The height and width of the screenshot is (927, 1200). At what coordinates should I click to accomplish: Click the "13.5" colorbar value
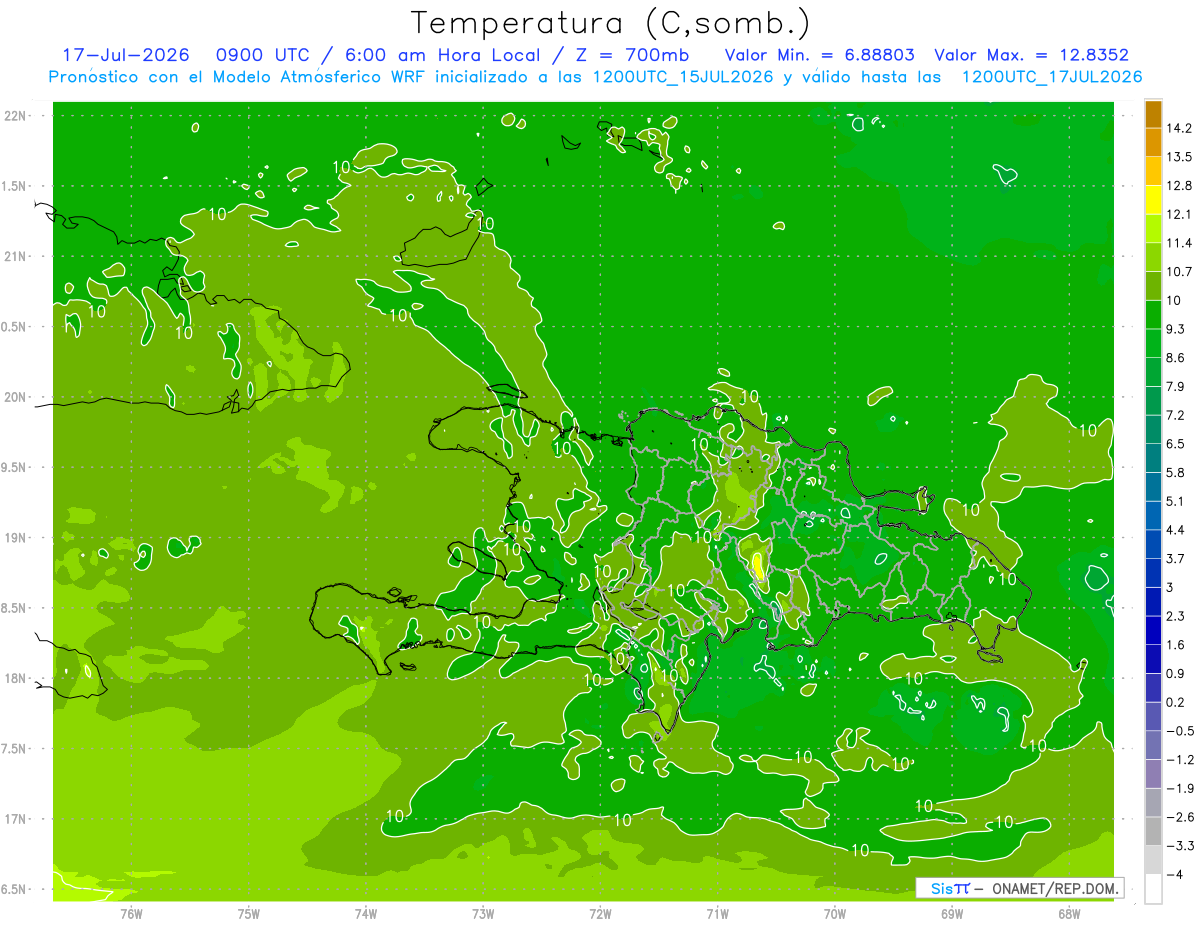click(1179, 157)
